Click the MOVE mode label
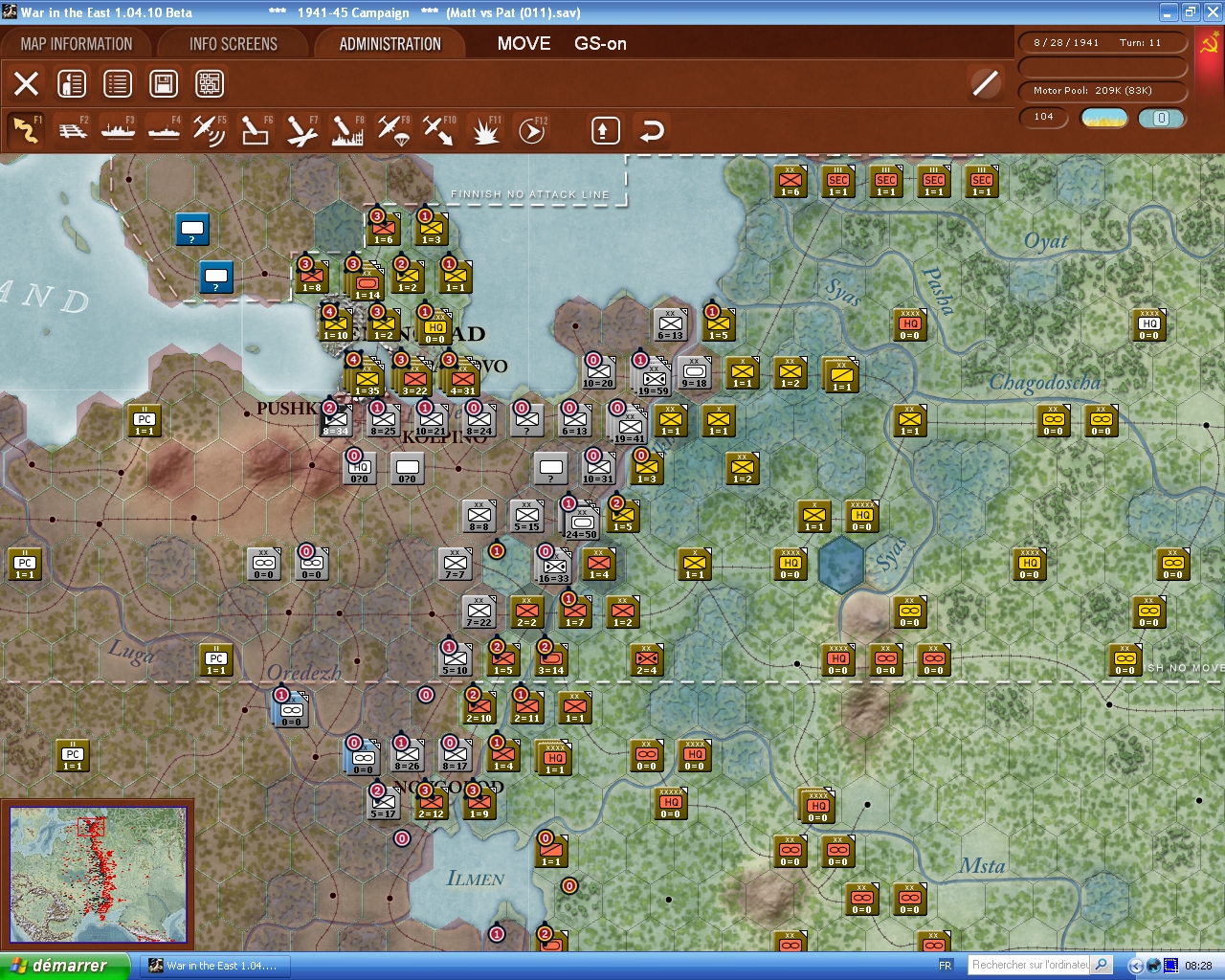 pyautogui.click(x=523, y=44)
